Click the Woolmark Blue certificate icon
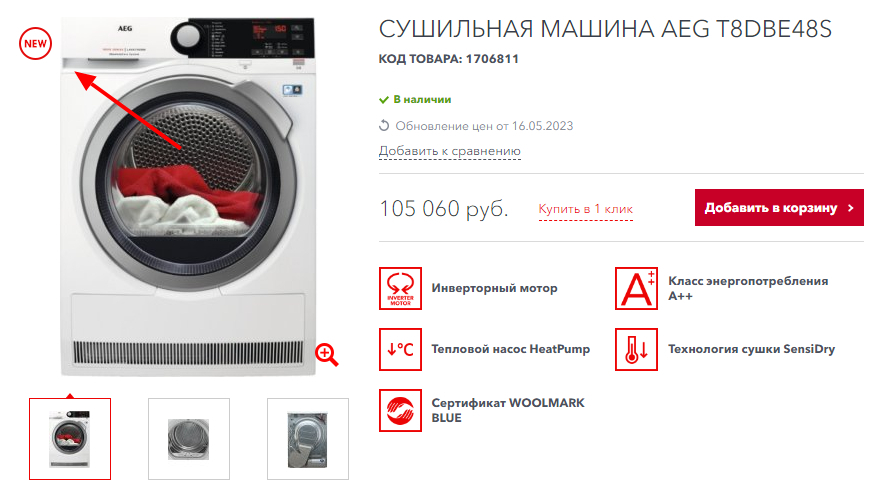Viewport: 894px width, 484px height. tap(400, 410)
